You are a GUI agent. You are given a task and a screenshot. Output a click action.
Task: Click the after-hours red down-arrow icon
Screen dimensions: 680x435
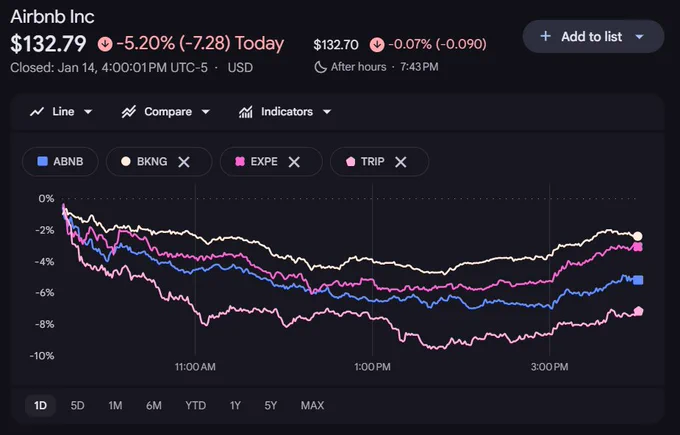(x=377, y=44)
